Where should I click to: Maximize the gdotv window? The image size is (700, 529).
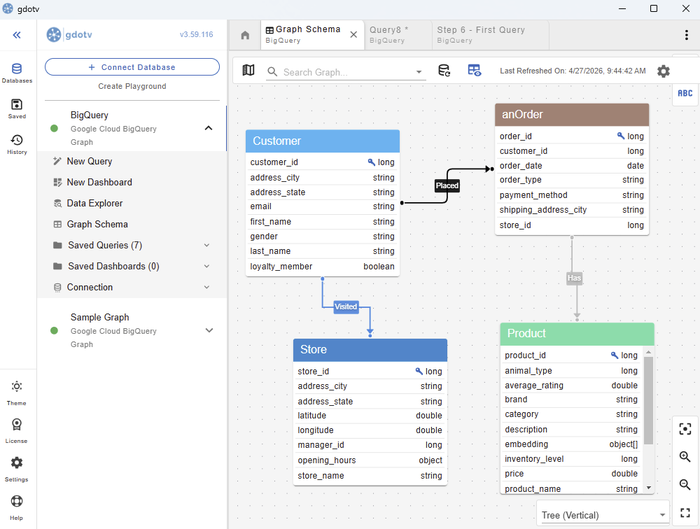[x=654, y=8]
